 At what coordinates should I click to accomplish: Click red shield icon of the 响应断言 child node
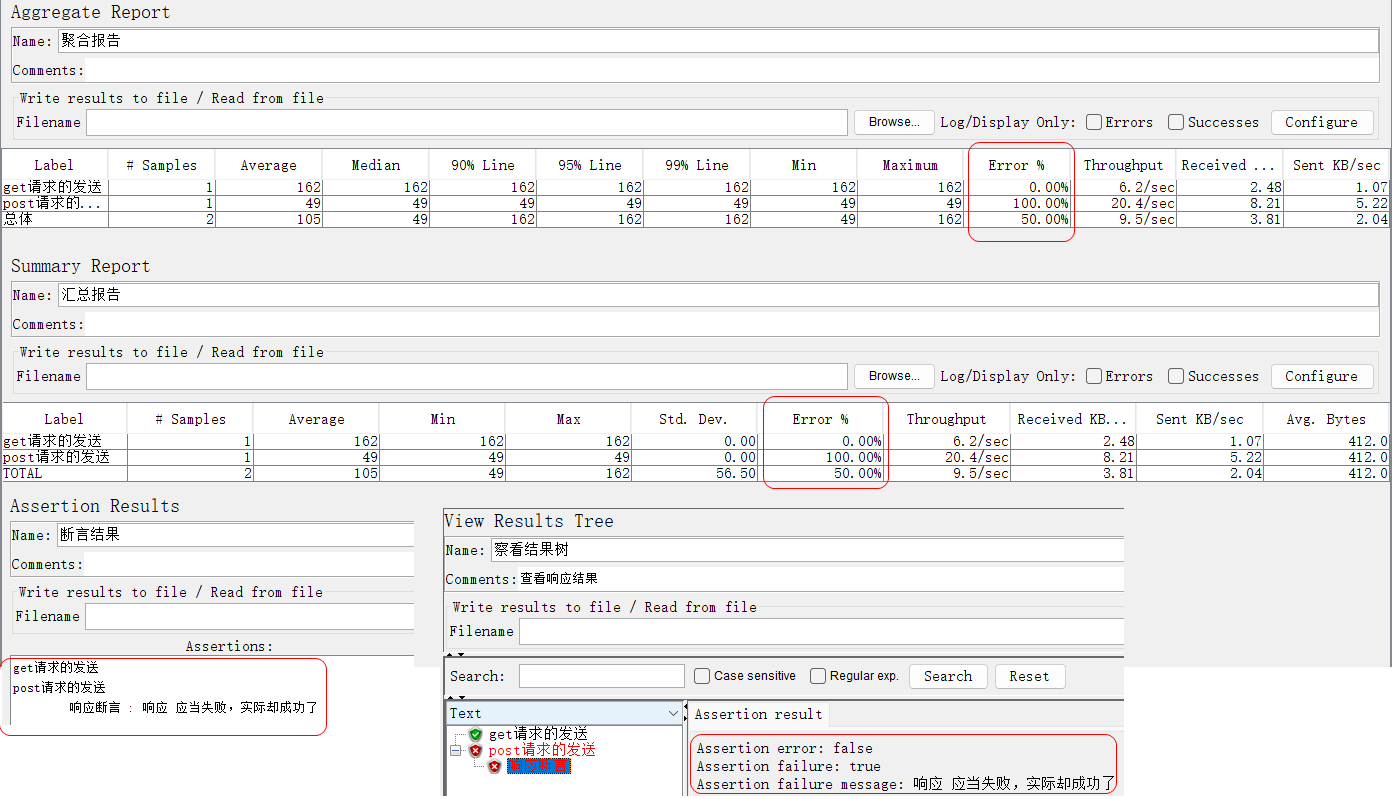pyautogui.click(x=494, y=767)
